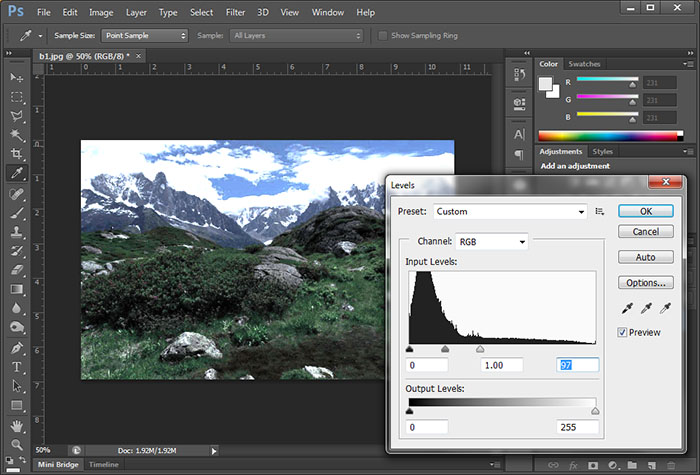Expand the Sample Size dropdown
Image resolution: width=700 pixels, height=475 pixels.
click(x=144, y=35)
